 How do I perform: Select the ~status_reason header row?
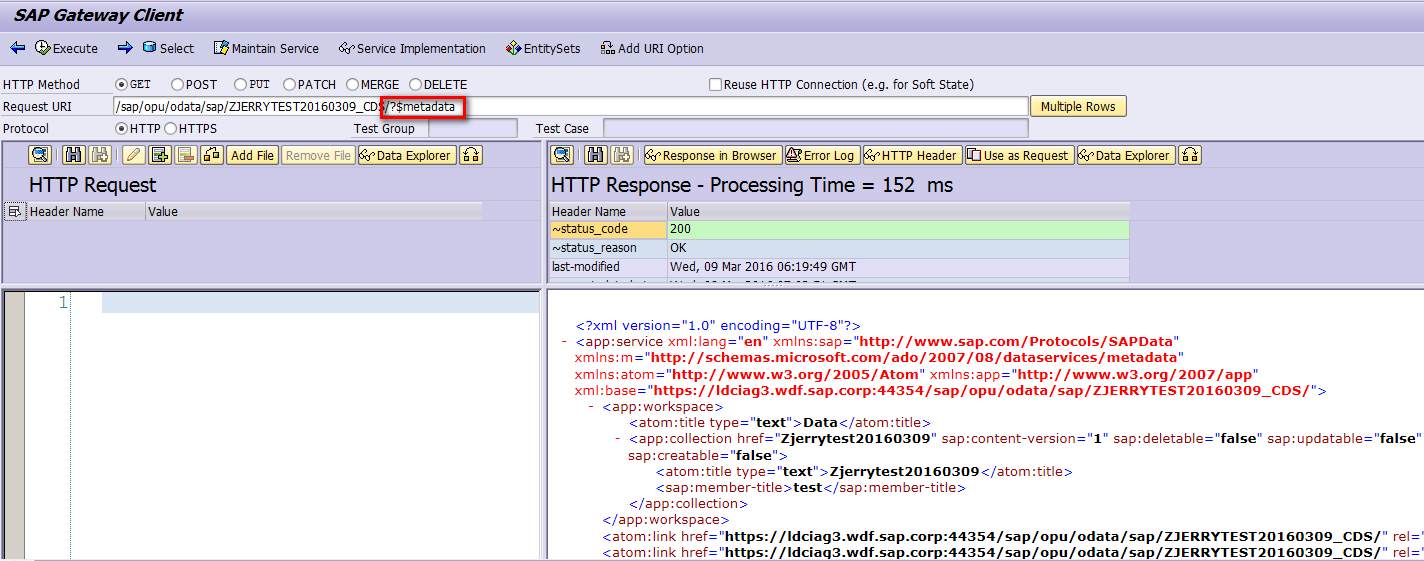pos(608,248)
